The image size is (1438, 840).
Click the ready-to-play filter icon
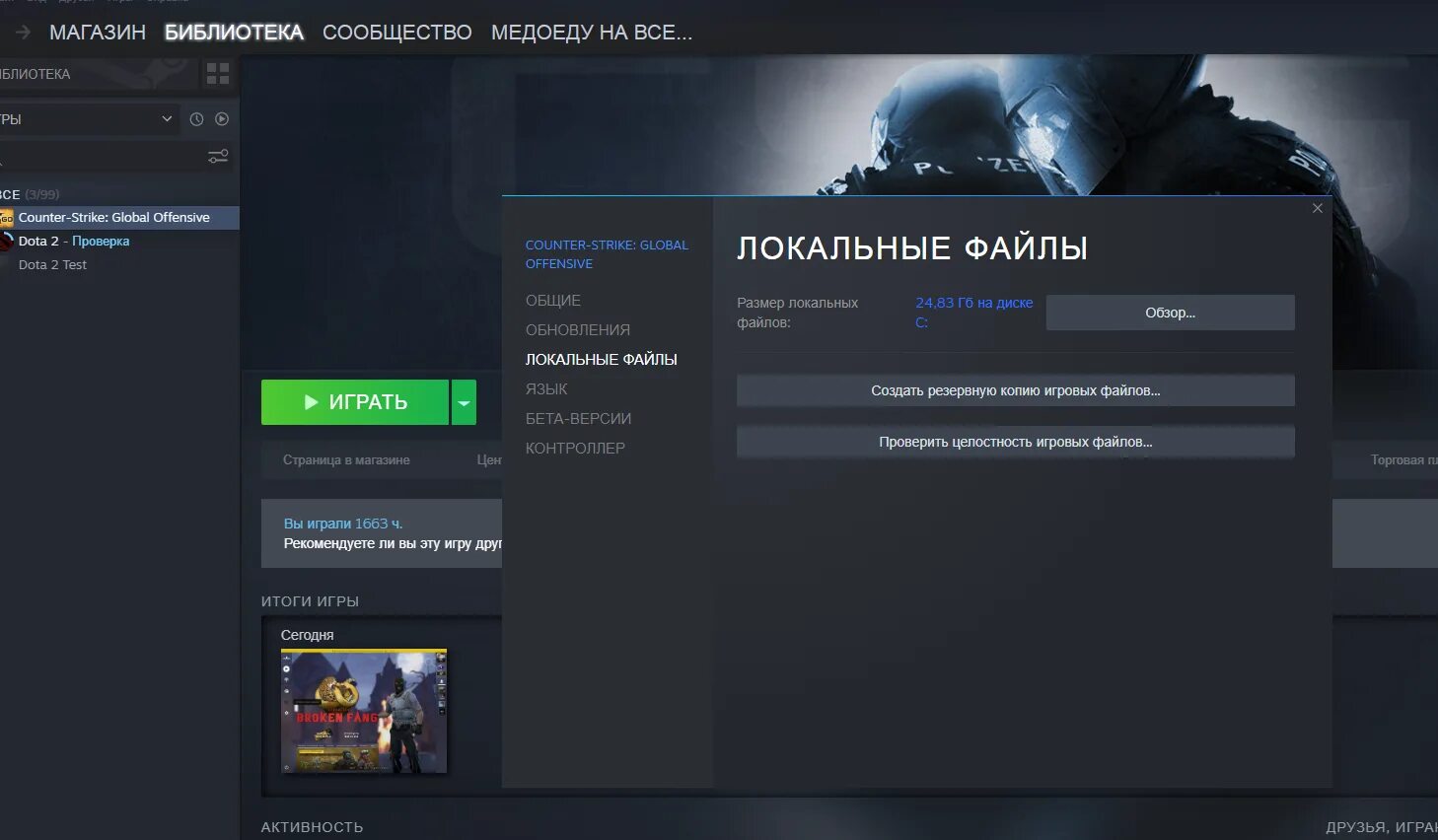pyautogui.click(x=222, y=119)
